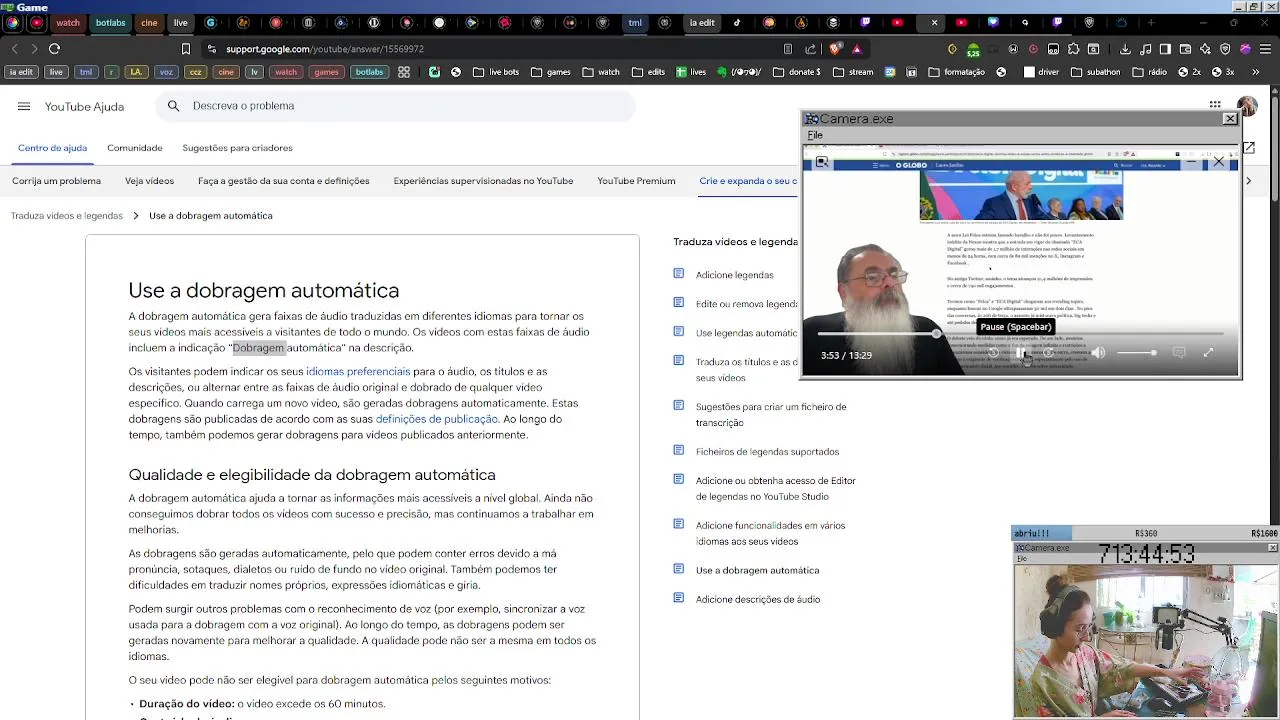The height and width of the screenshot is (720, 1280).
Task: Open the browser main menu icon
Action: pyautogui.click(x=1265, y=48)
